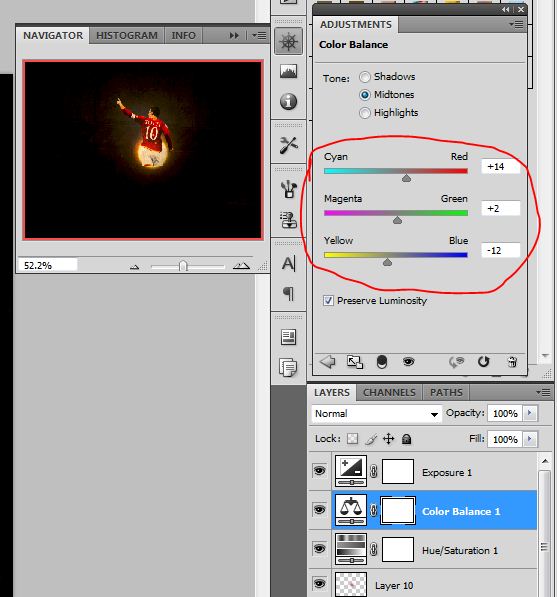
Task: Hide the Exposure 1 layer
Action: [319, 471]
